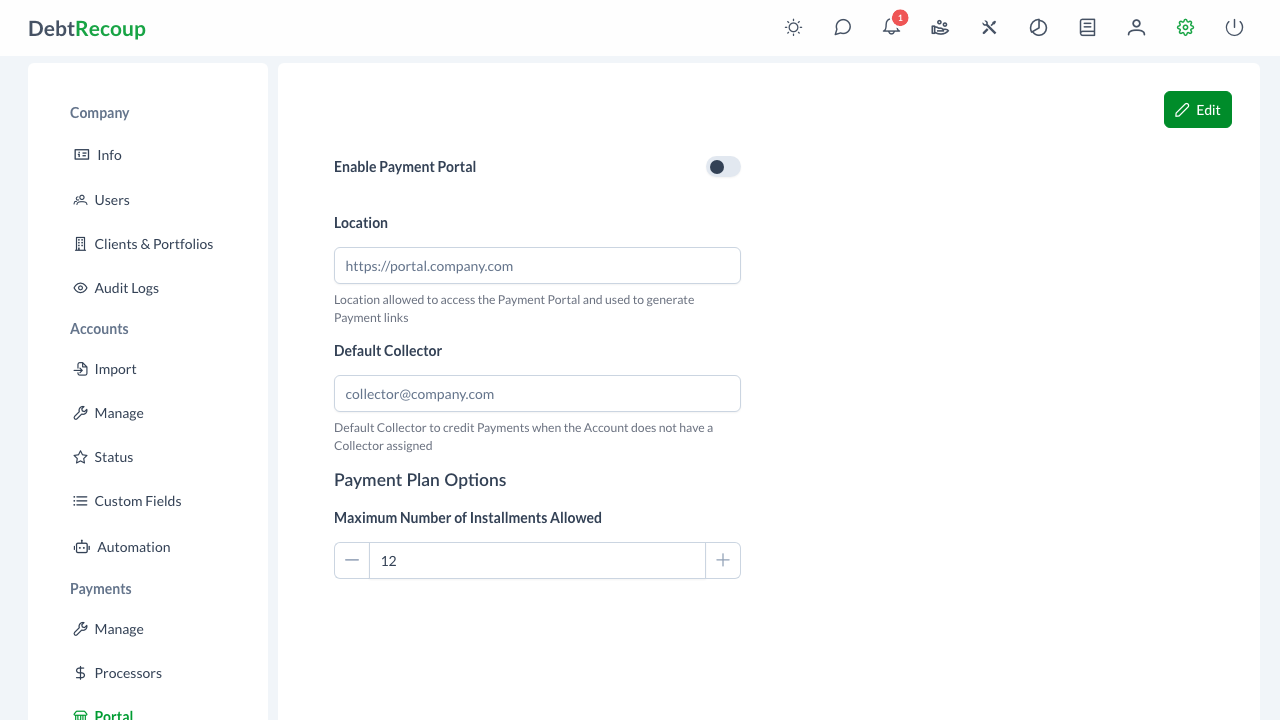Open notifications with the unread badge

[x=891, y=27]
